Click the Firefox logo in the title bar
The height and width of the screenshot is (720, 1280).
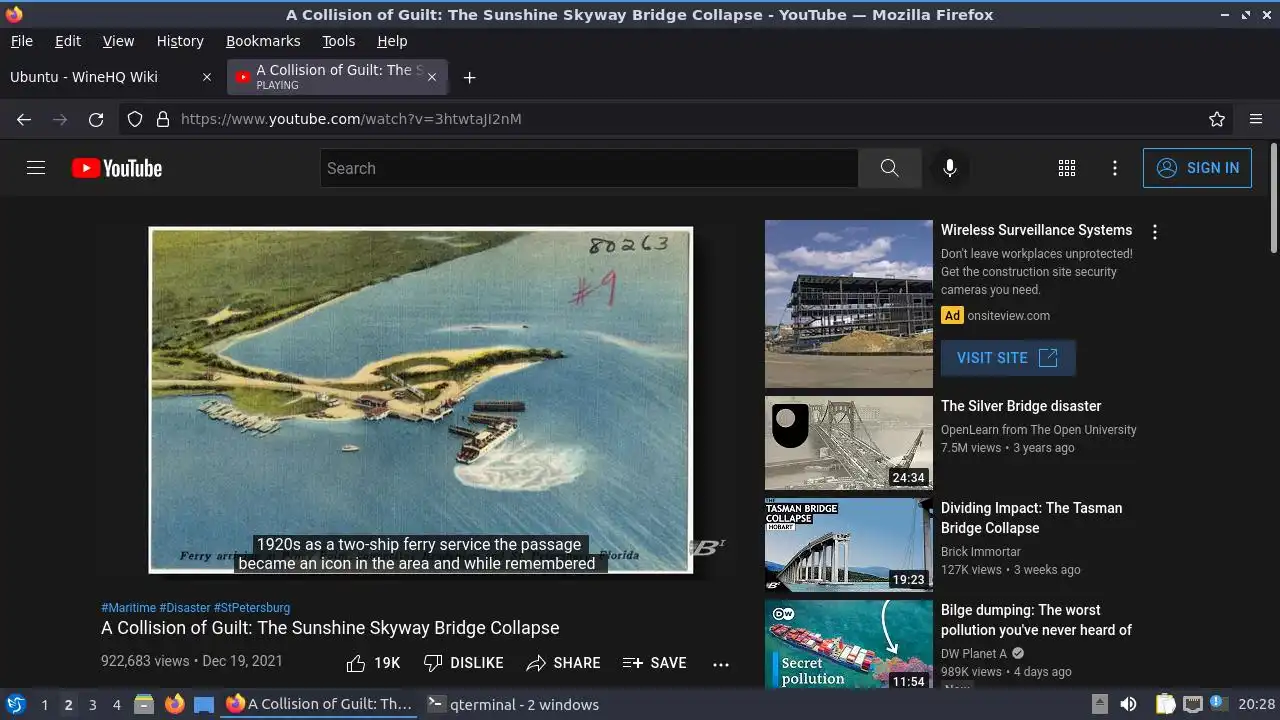click(x=14, y=14)
